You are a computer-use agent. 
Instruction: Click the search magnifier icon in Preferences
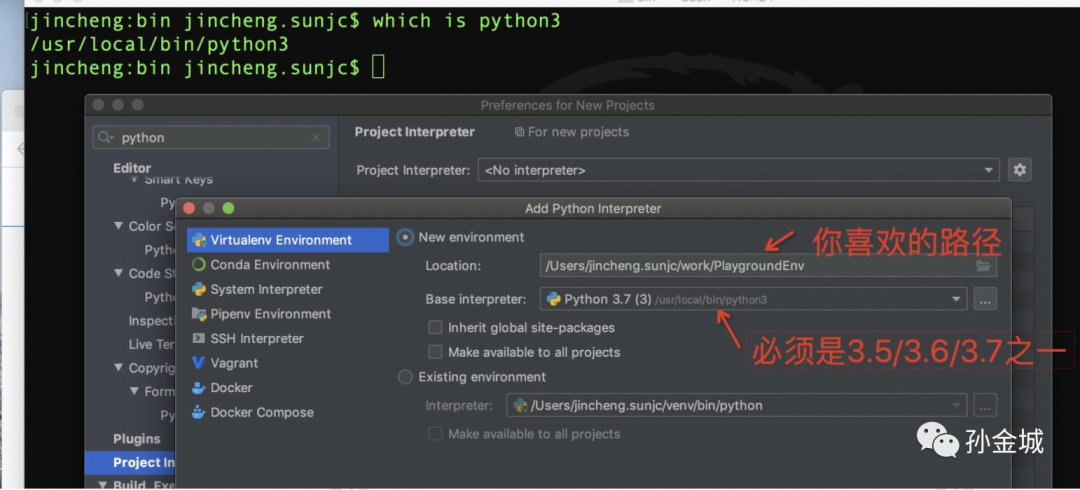click(106, 138)
